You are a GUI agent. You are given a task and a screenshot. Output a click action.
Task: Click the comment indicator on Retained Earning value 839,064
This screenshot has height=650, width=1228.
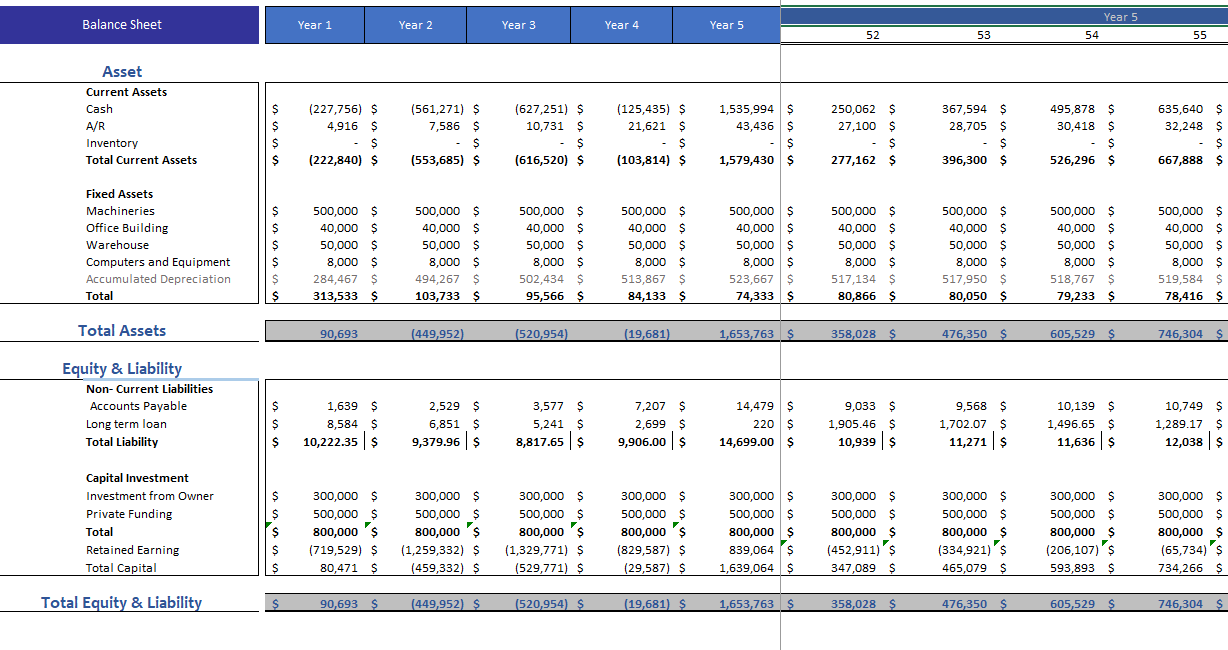(x=784, y=544)
